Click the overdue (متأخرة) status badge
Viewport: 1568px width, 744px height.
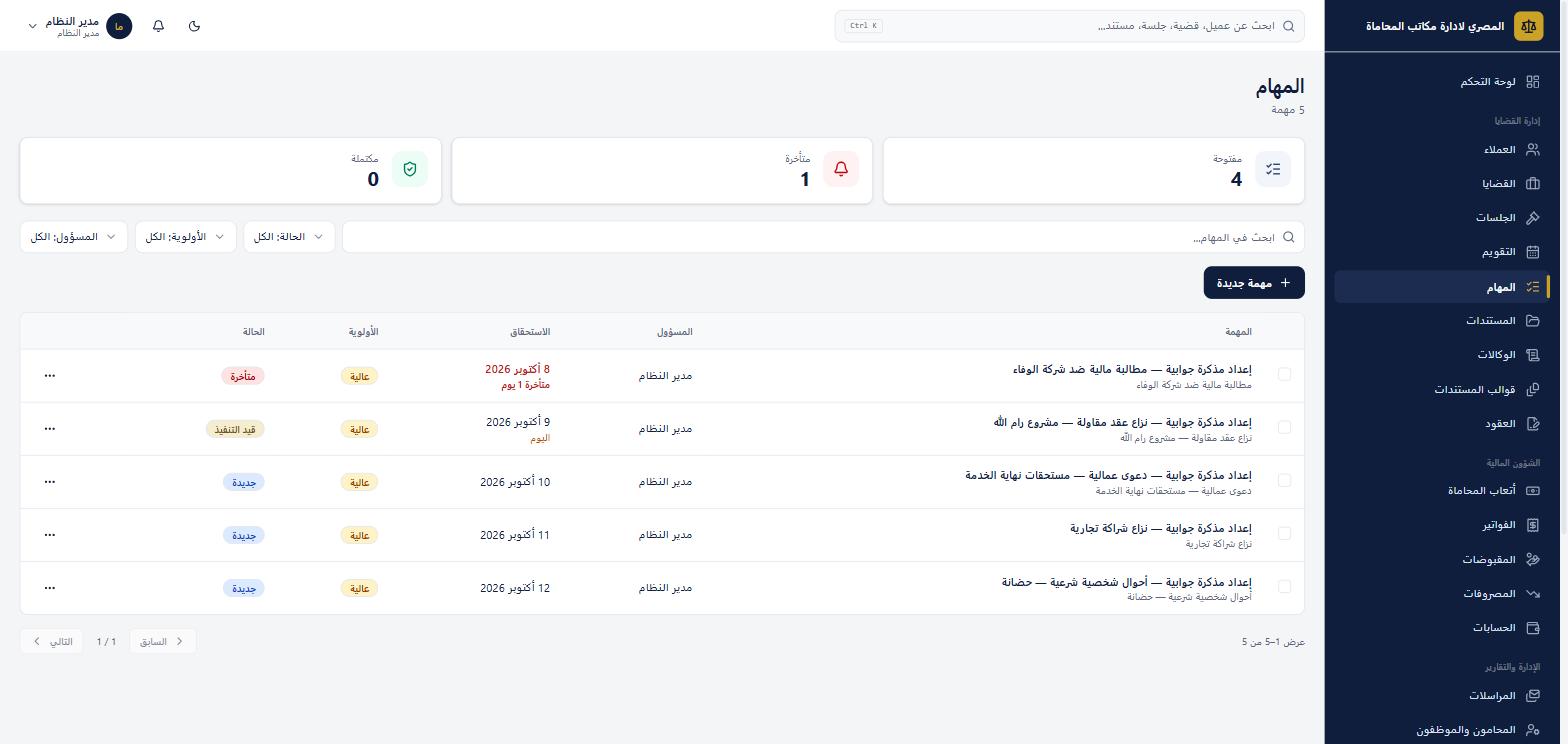pos(242,376)
